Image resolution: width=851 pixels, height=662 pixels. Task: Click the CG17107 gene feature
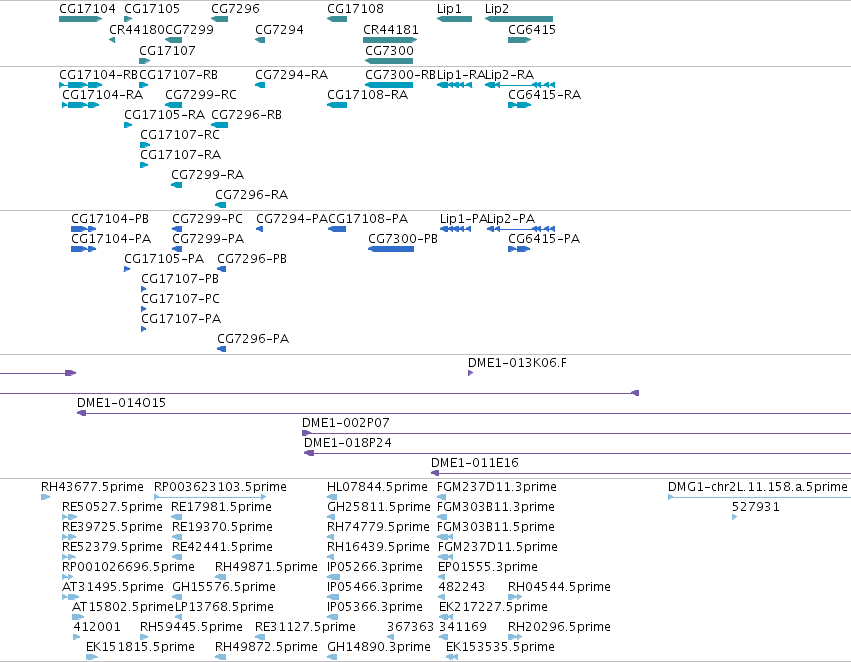coord(144,61)
